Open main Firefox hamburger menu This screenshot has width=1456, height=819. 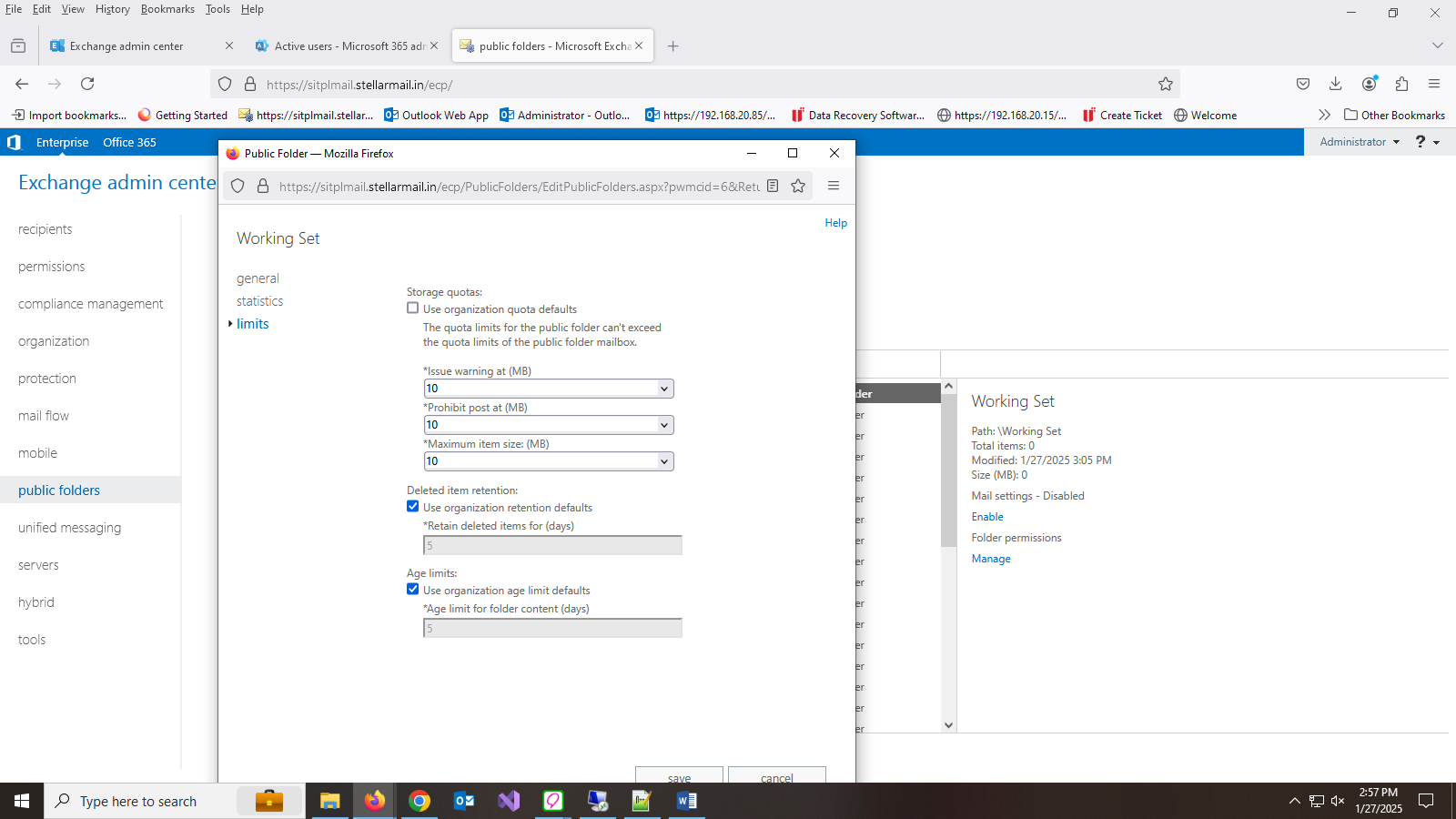click(1434, 84)
